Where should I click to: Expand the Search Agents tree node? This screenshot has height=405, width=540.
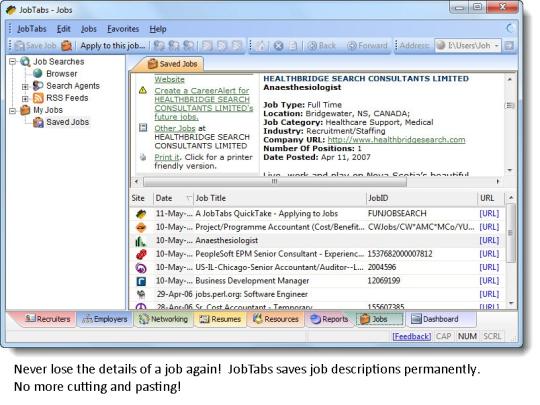pos(25,86)
